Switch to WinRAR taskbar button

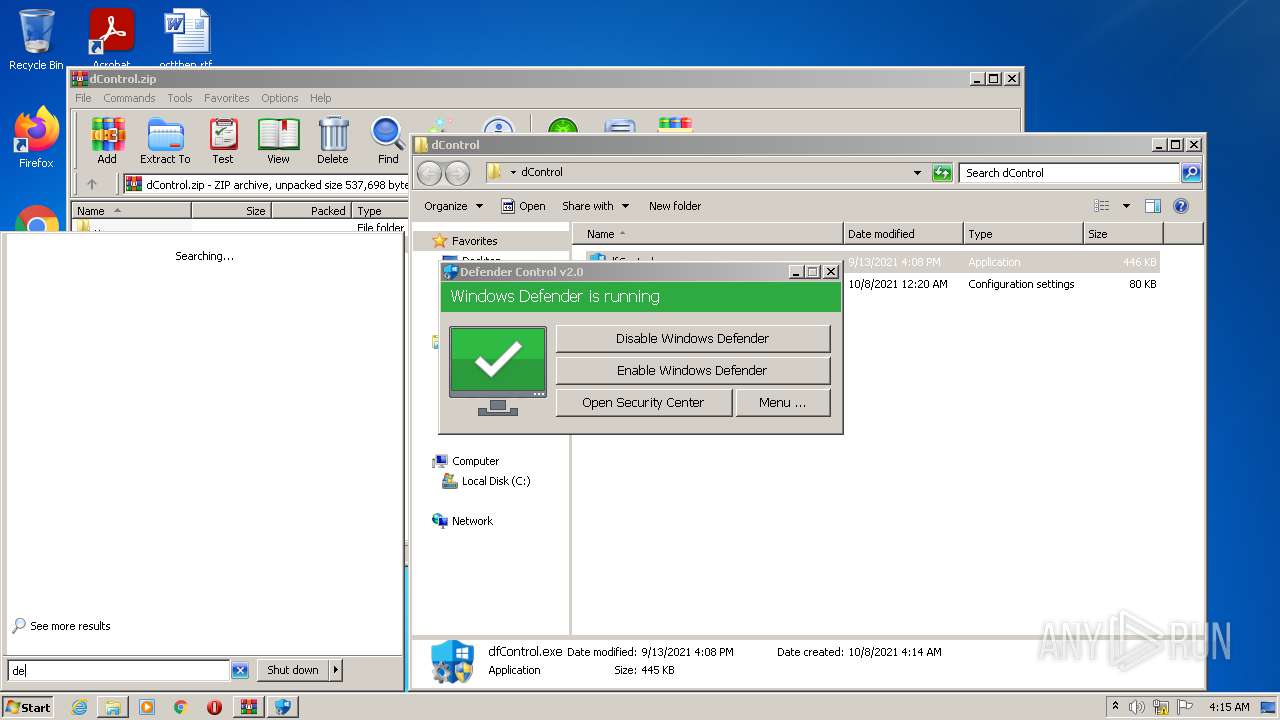click(248, 707)
